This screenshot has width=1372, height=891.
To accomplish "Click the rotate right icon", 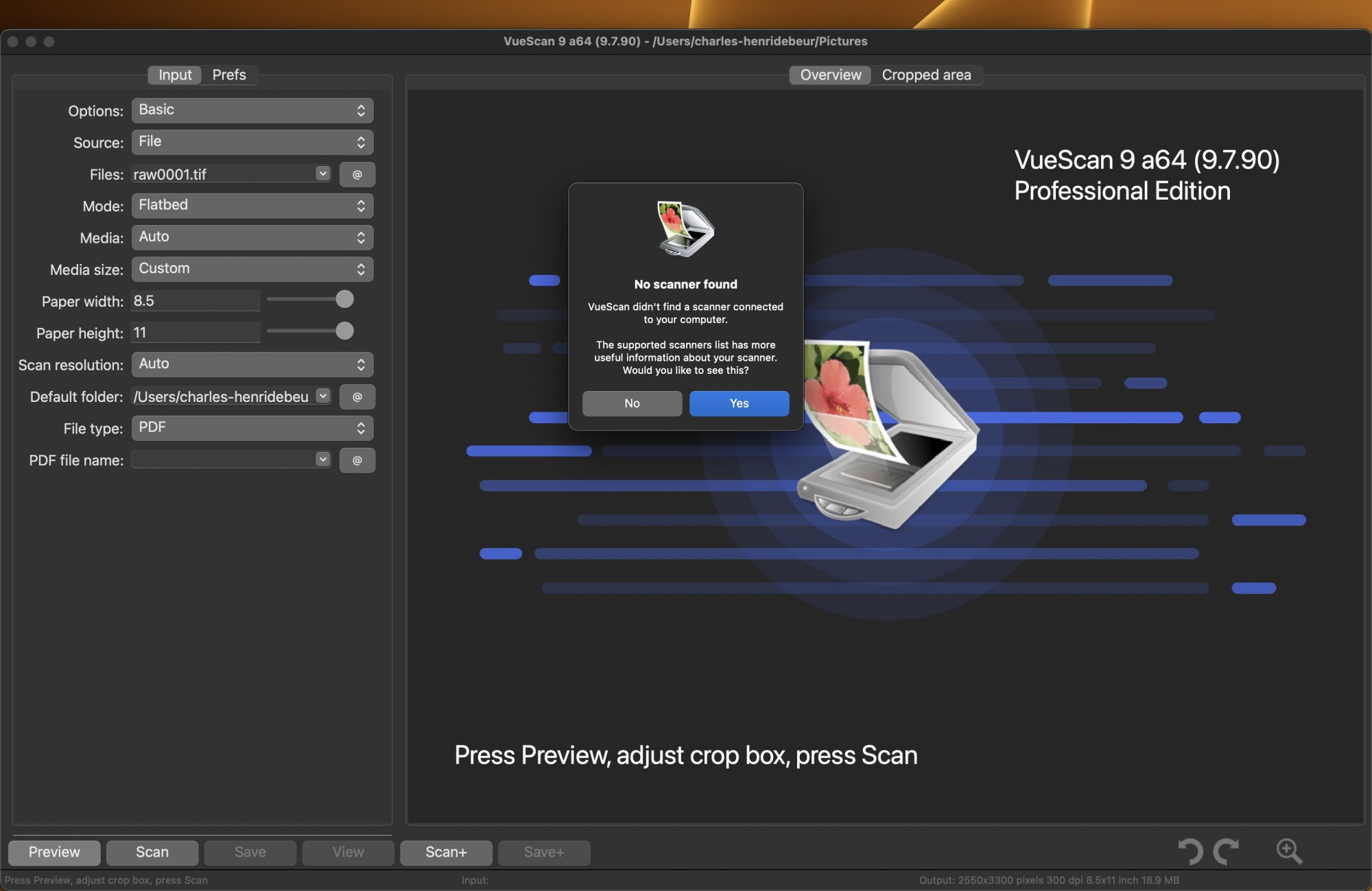I will click(x=1226, y=851).
